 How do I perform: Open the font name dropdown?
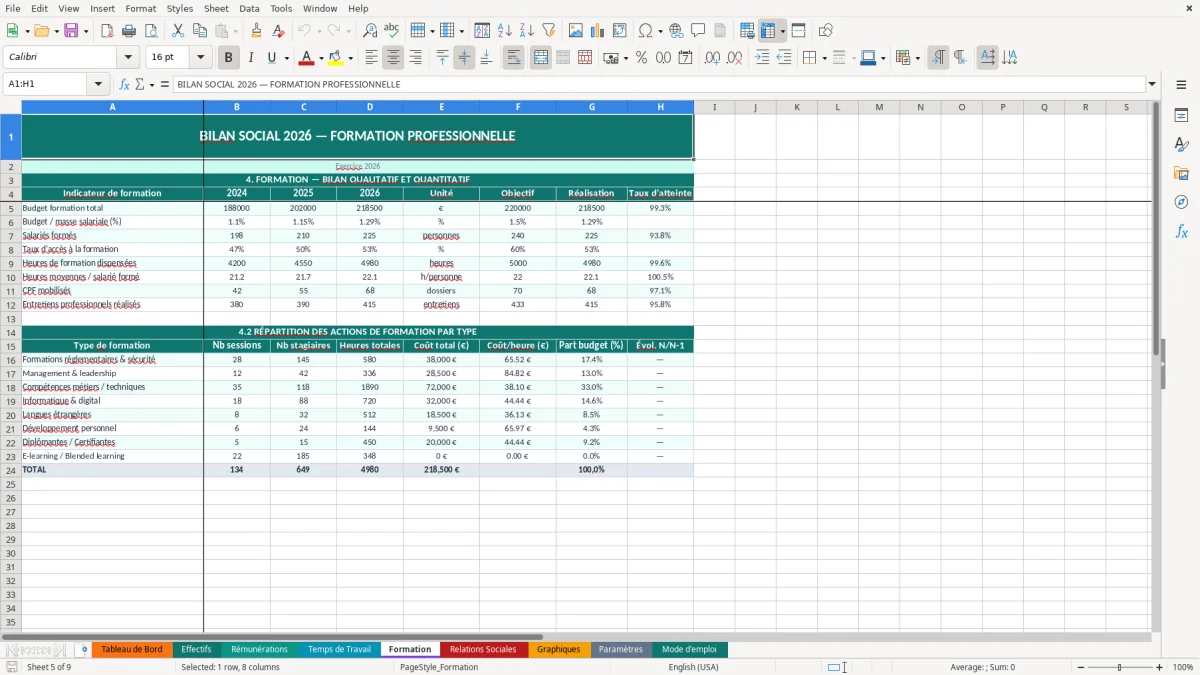(128, 58)
